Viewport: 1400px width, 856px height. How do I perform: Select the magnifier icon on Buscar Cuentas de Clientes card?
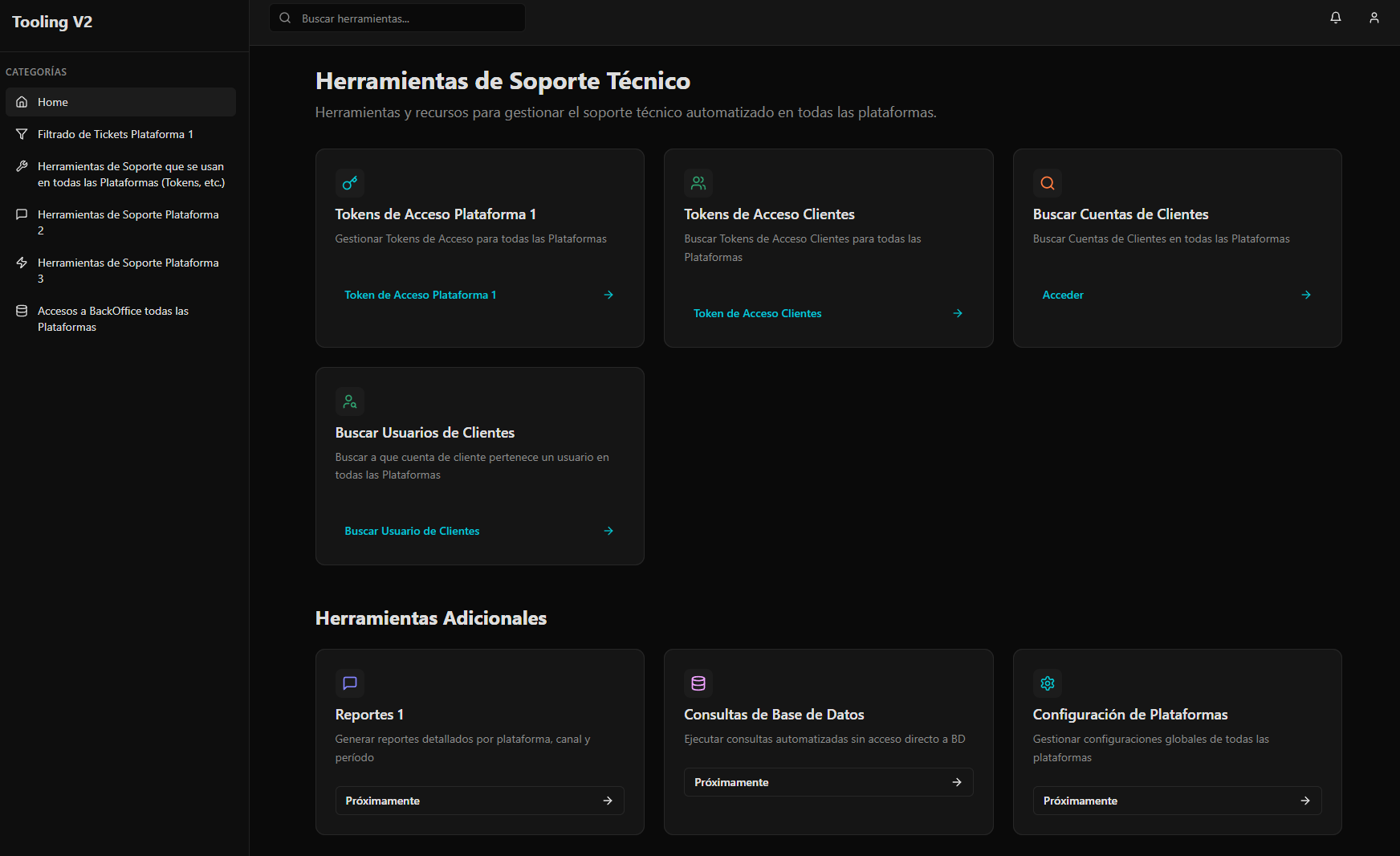[1047, 183]
